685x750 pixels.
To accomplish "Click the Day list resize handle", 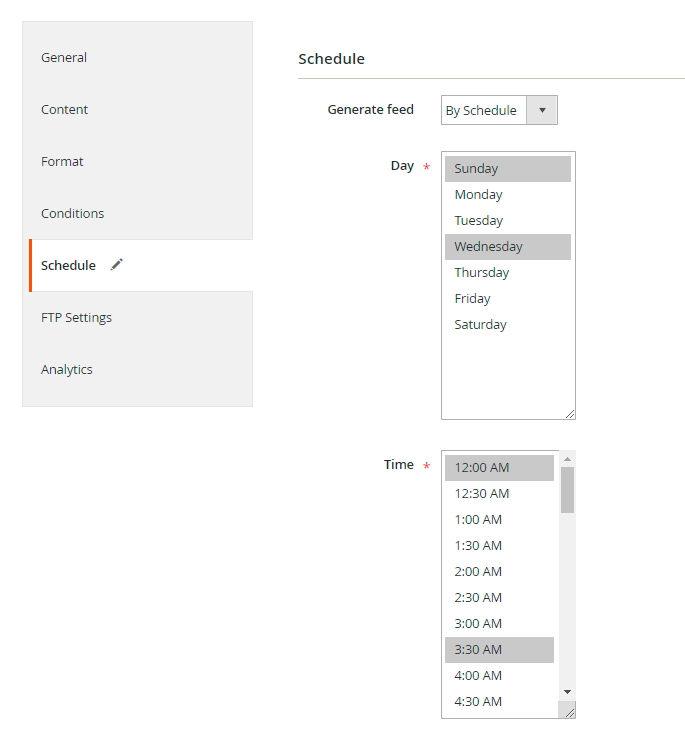I will coord(569,413).
